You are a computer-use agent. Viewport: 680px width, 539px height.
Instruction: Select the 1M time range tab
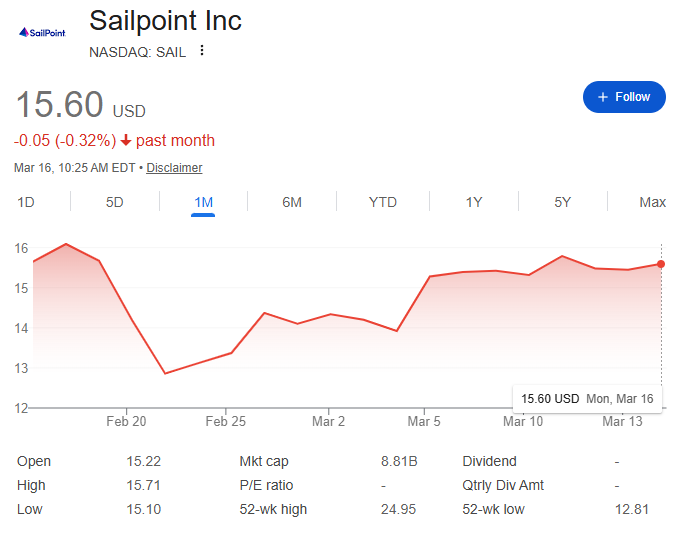coord(203,202)
